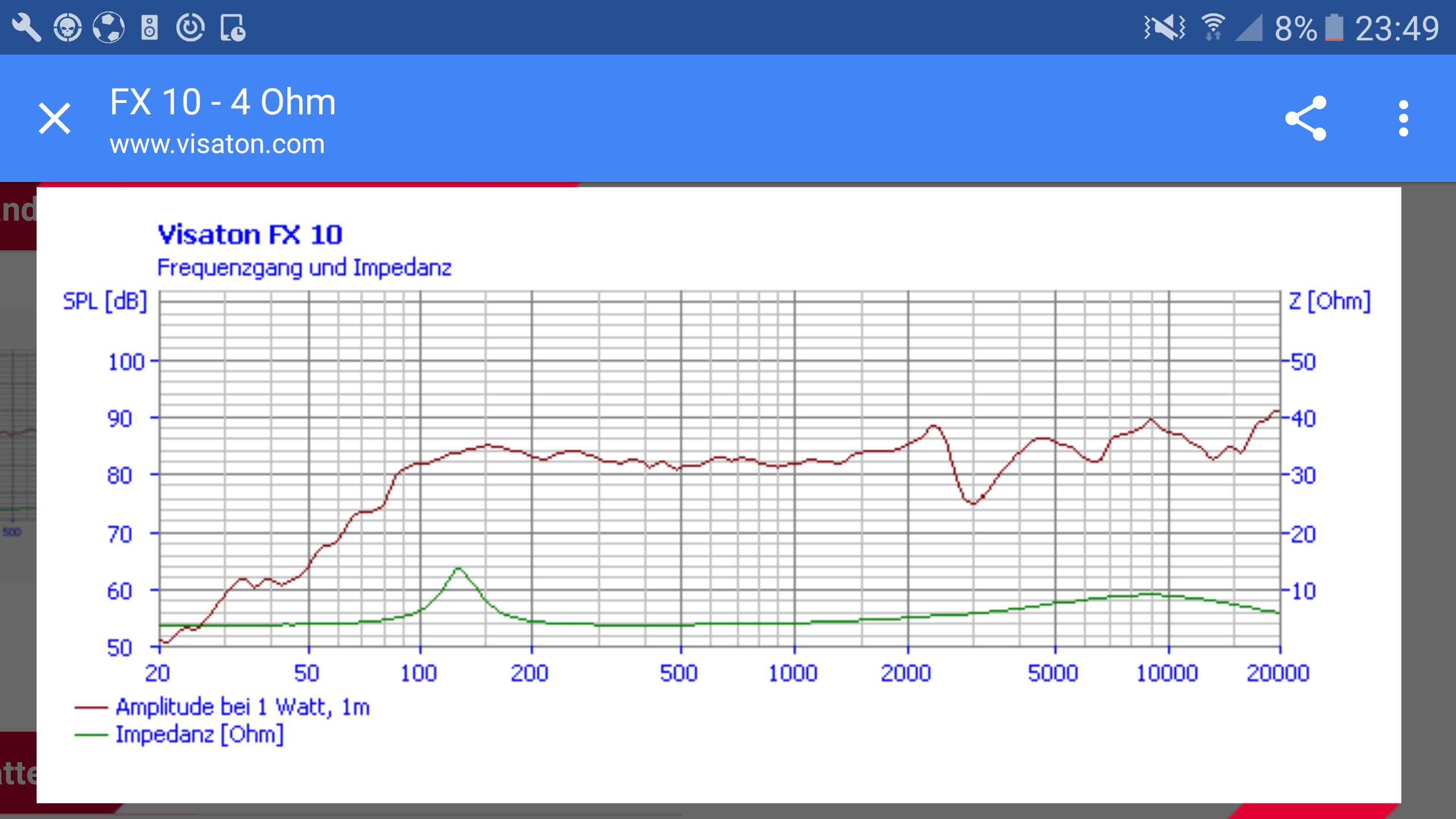This screenshot has height=819, width=1456.
Task: Tap the green impedance legend line swatch
Action: (91, 735)
